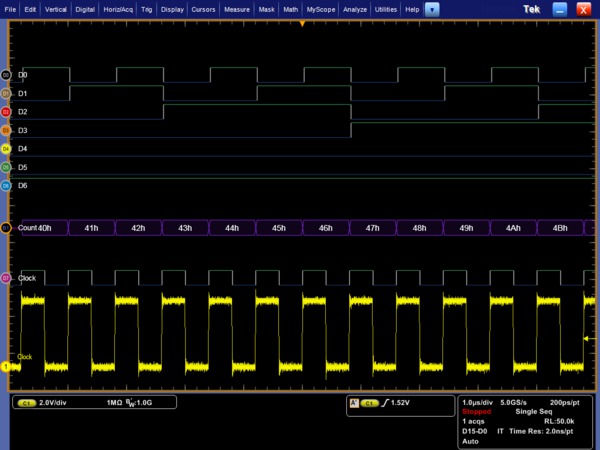Screen dimensions: 600x450
Task: Select the D6 blue channel marker
Action: point(6,185)
